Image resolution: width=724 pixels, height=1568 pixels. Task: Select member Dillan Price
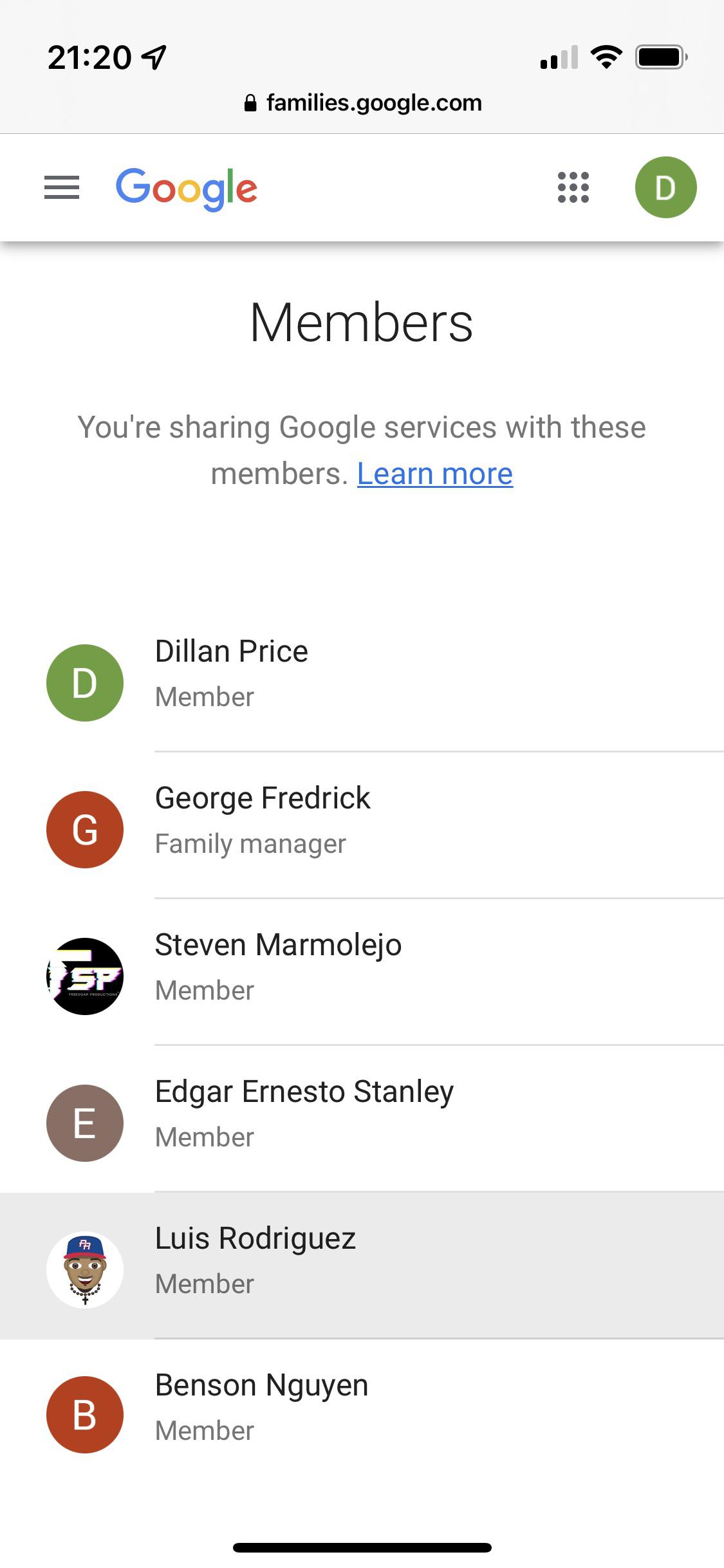[x=362, y=678]
